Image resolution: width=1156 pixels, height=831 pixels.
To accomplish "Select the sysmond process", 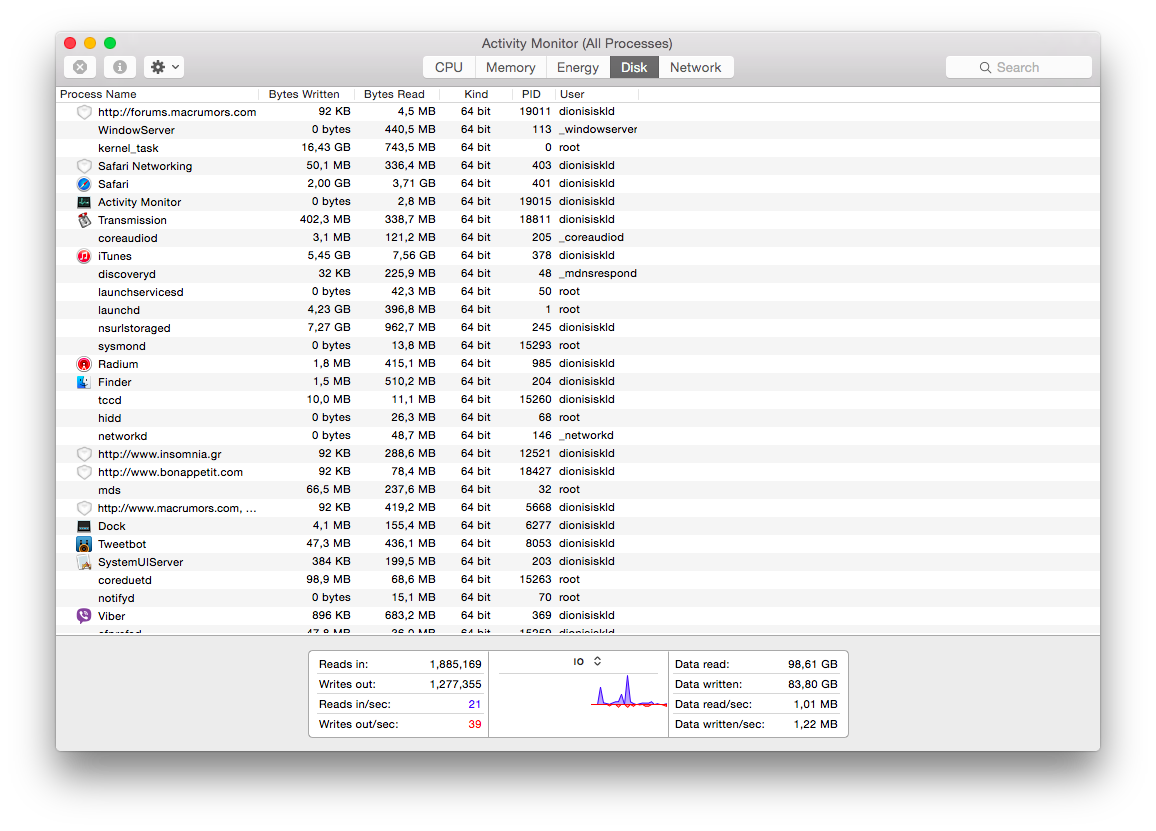I will click(x=577, y=346).
